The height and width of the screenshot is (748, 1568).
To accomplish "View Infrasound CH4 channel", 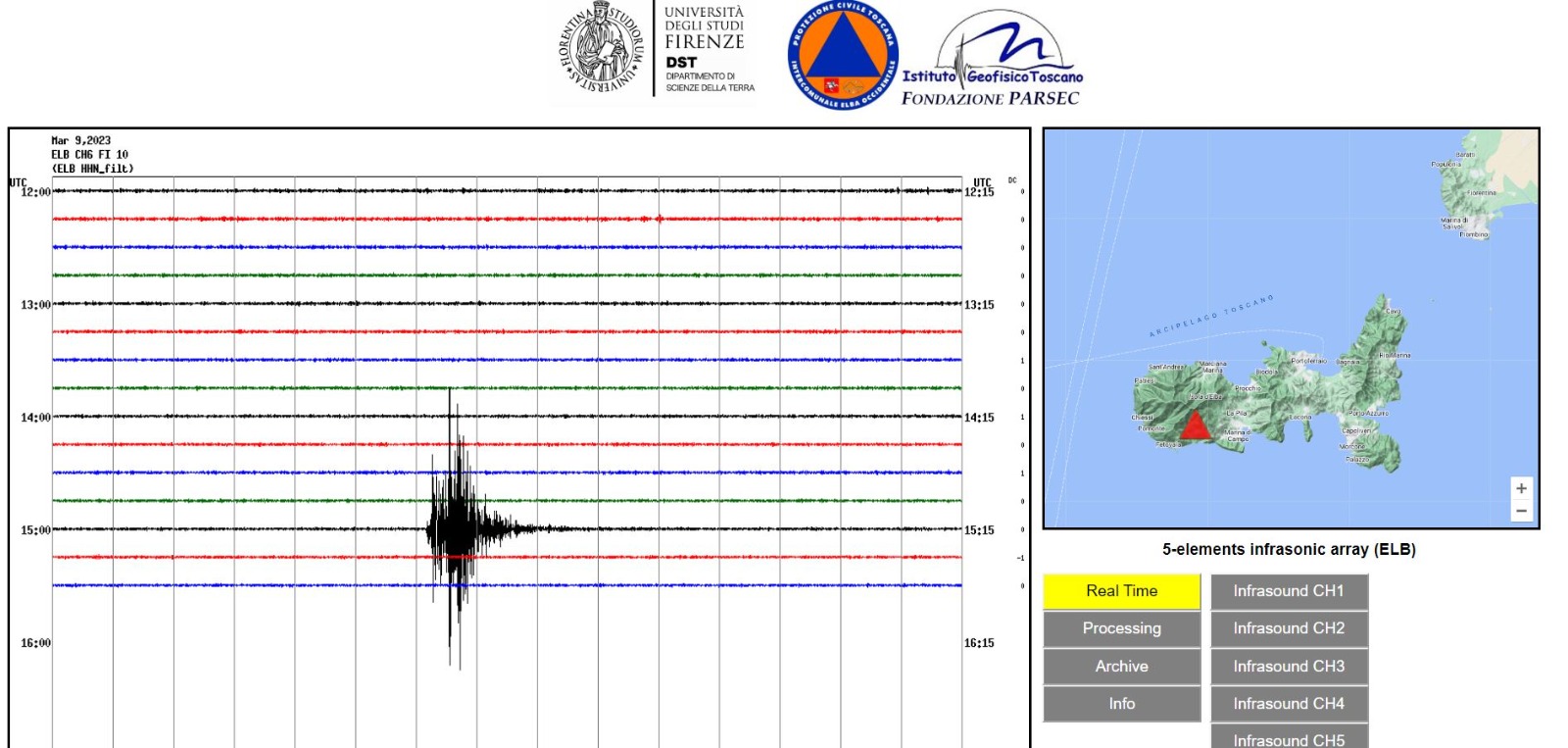I will pos(1288,704).
